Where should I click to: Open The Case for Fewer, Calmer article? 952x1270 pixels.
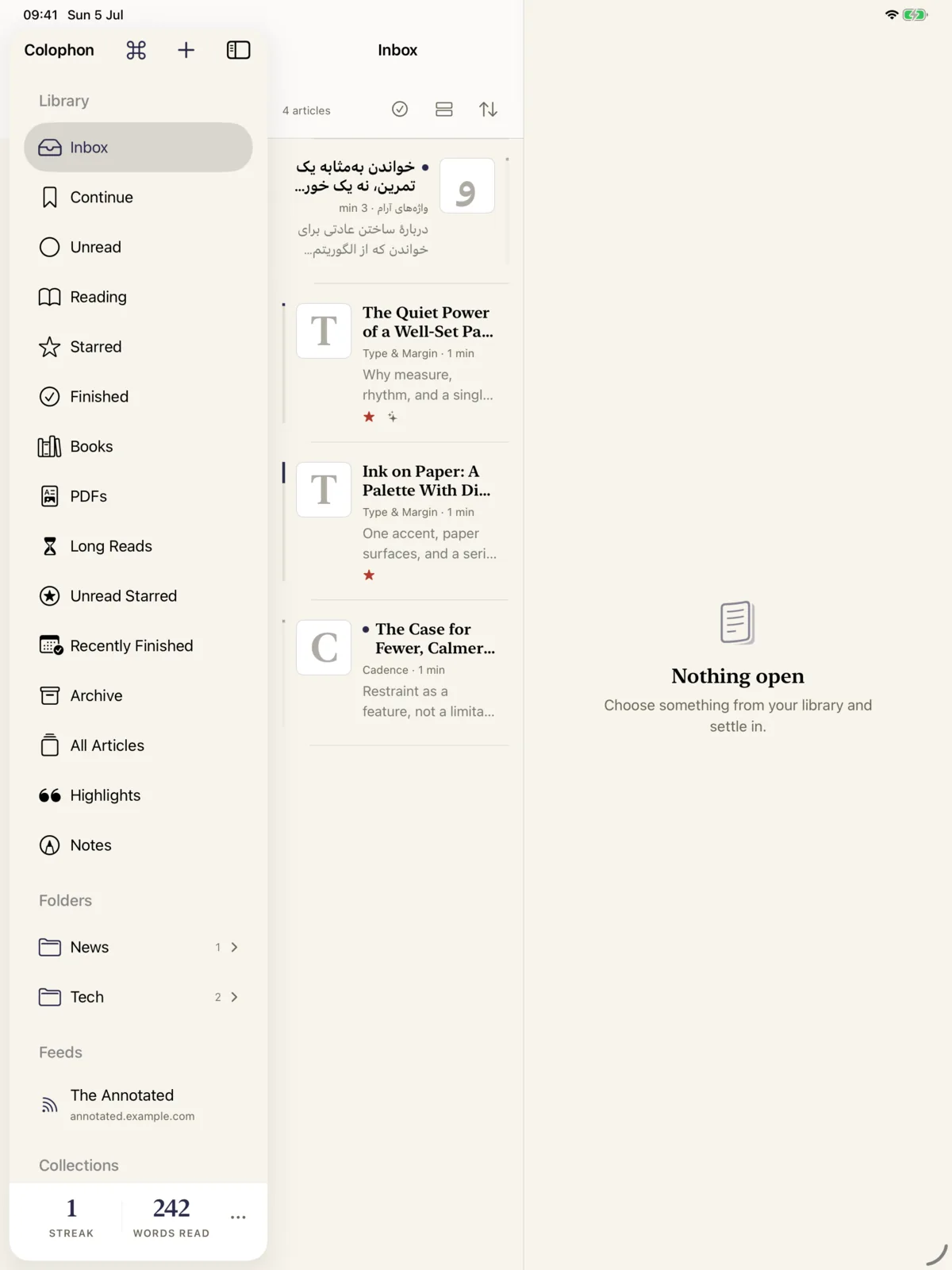(395, 673)
